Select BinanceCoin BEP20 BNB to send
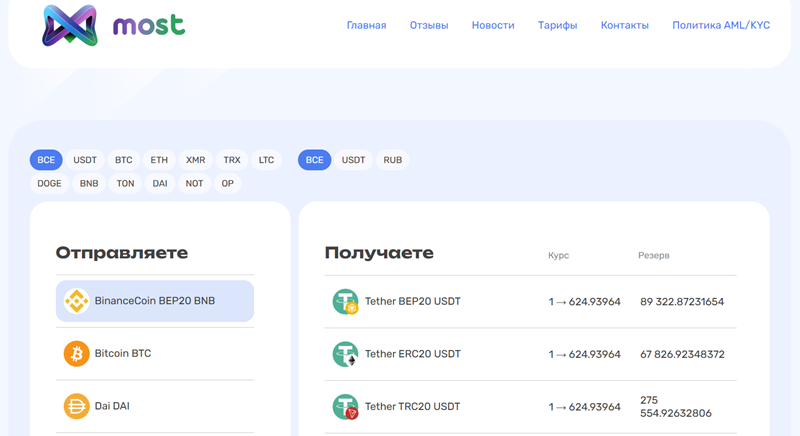Image resolution: width=800 pixels, height=436 pixels. point(155,301)
